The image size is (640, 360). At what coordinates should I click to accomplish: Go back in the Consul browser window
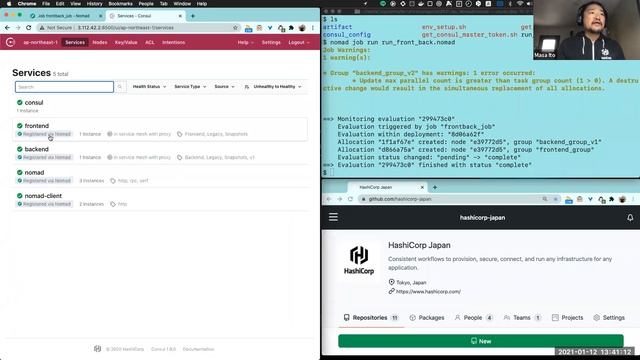click(x=7, y=28)
